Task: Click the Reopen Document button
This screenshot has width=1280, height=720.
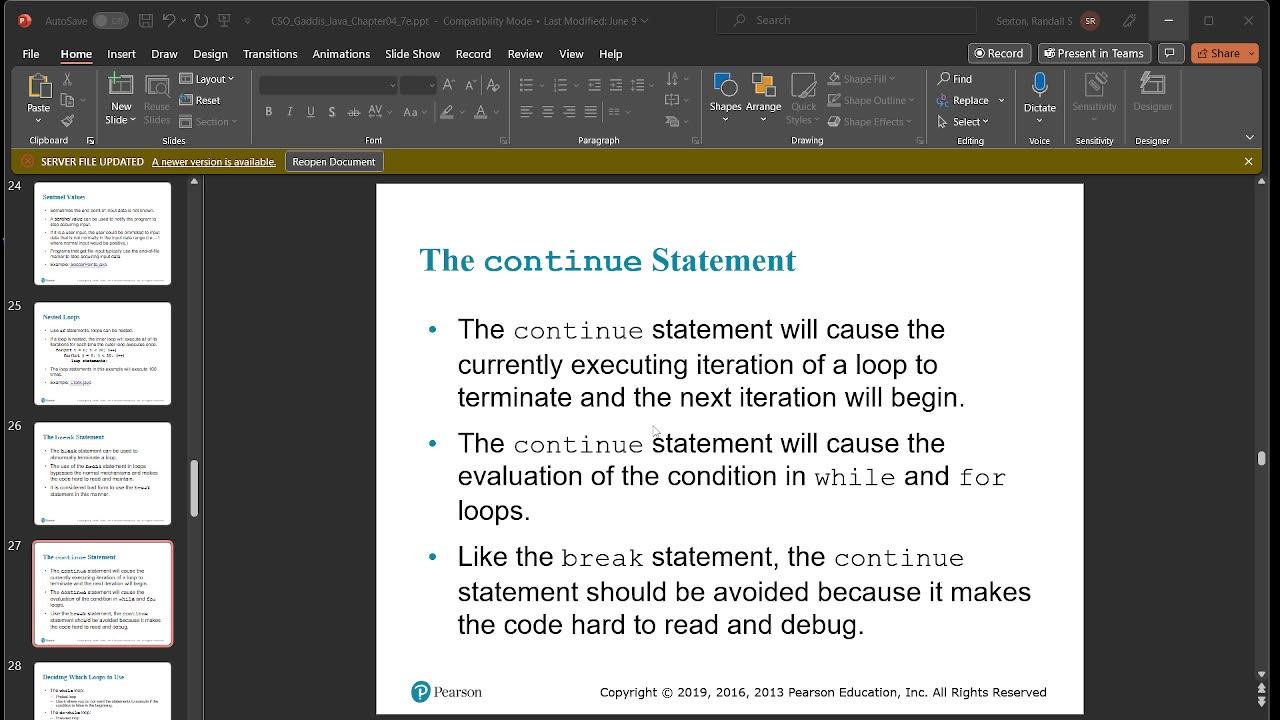Action: pos(334,161)
